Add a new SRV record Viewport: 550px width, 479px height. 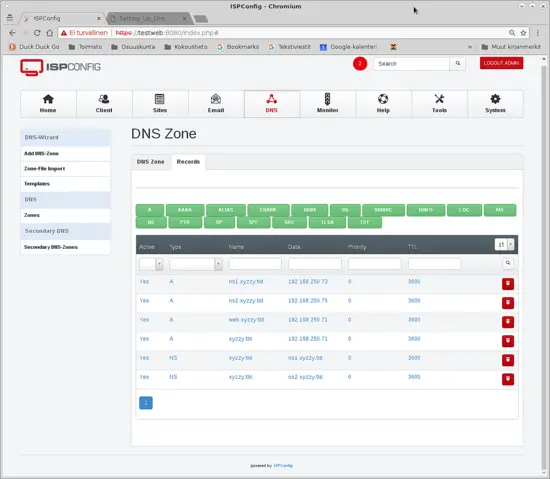[289, 222]
